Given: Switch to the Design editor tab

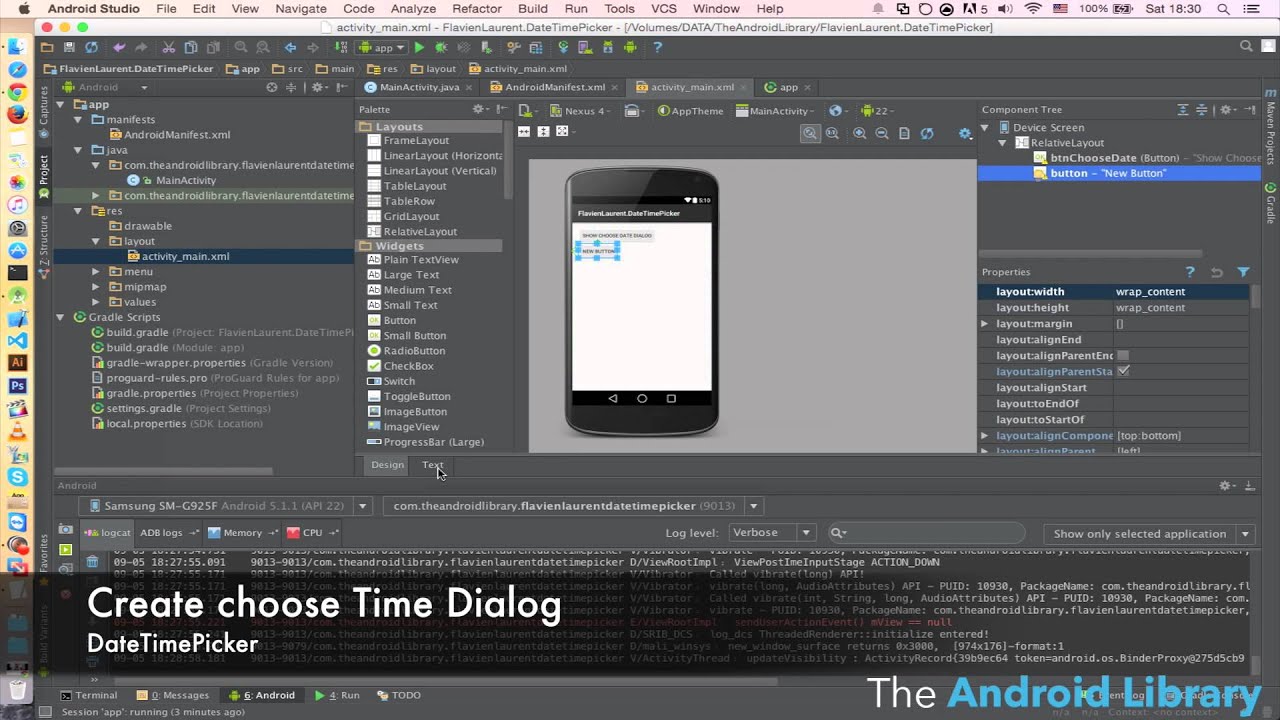Looking at the screenshot, I should 387,465.
